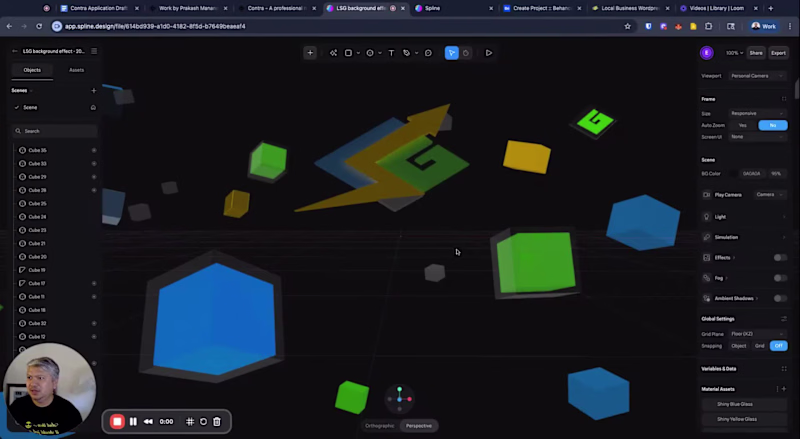This screenshot has width=800, height=439.
Task: Open rectangle tool dropdown arrow
Action: (358, 53)
